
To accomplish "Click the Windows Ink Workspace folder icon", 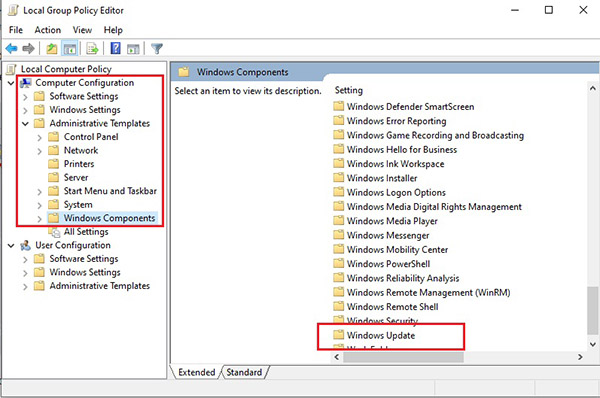I will pyautogui.click(x=338, y=164).
